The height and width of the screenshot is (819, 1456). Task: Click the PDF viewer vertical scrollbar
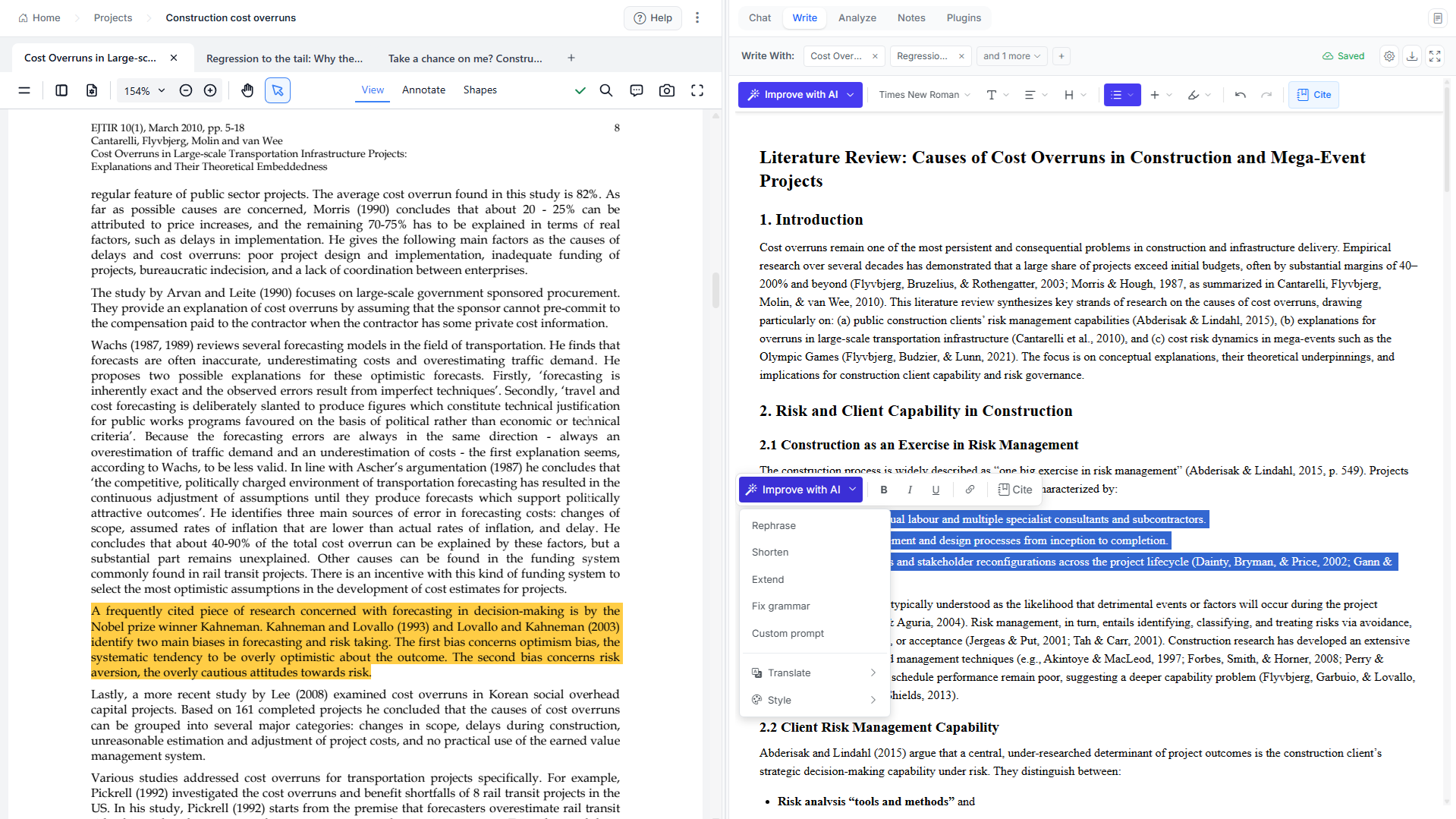tap(715, 289)
